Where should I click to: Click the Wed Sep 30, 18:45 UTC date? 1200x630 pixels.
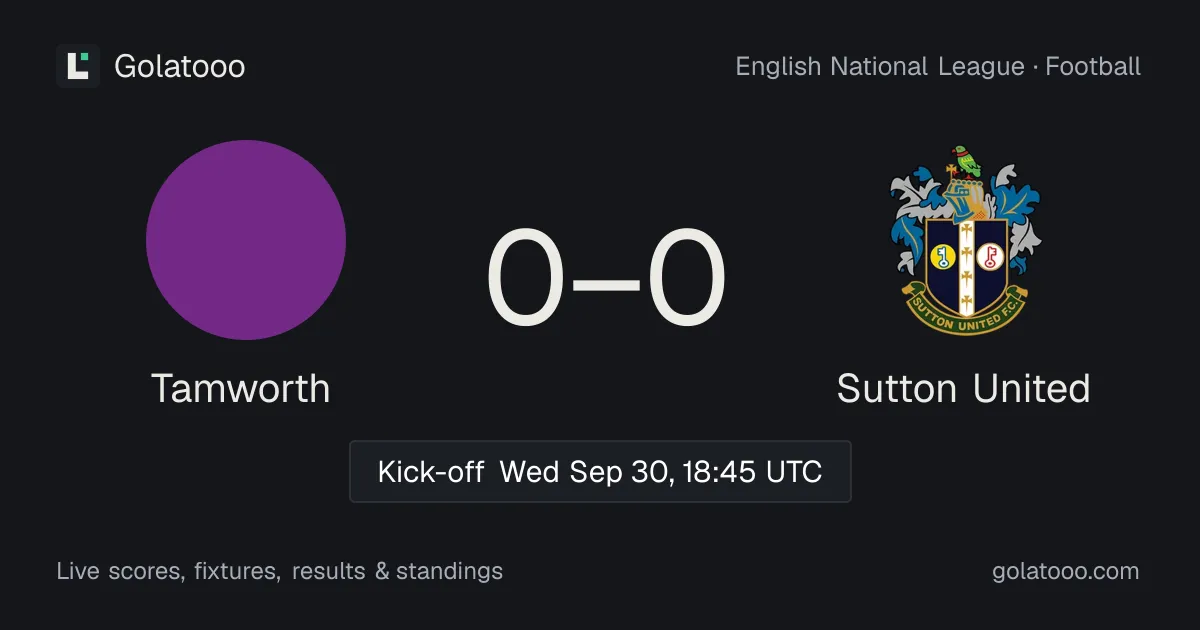pos(661,471)
